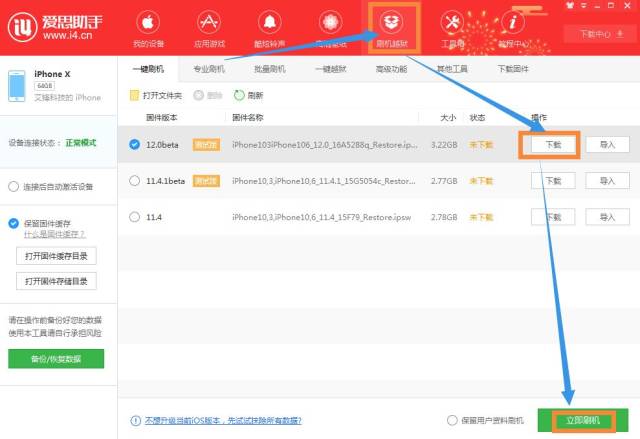Image resolution: width=640 pixels, height=439 pixels.
Task: Open the 下载中心 download center button
Action: (602, 34)
